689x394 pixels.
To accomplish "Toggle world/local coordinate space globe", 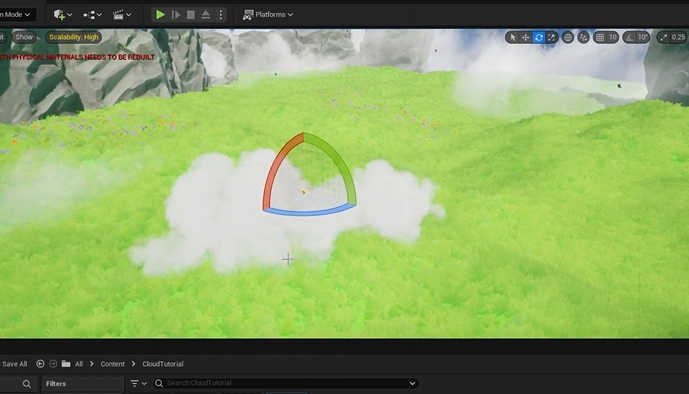I will (568, 37).
